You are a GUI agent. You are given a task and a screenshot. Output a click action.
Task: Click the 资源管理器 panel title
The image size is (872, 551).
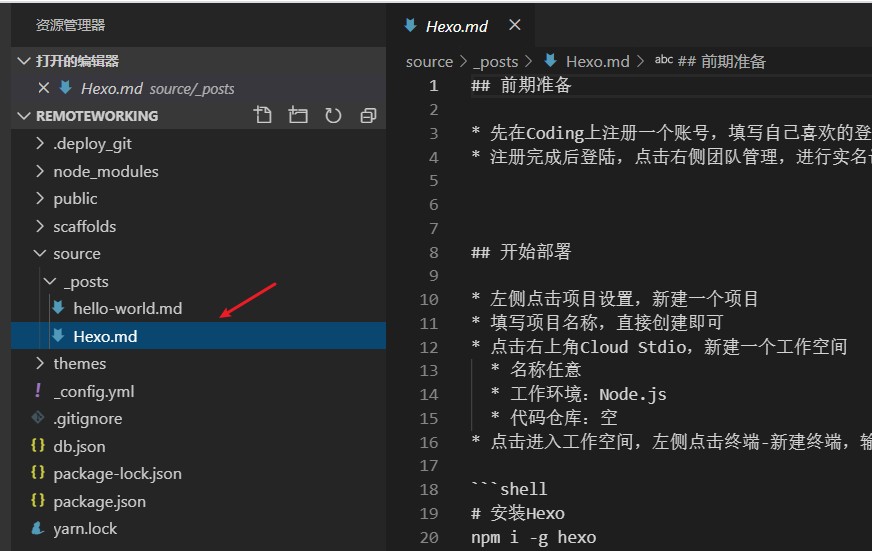71,25
